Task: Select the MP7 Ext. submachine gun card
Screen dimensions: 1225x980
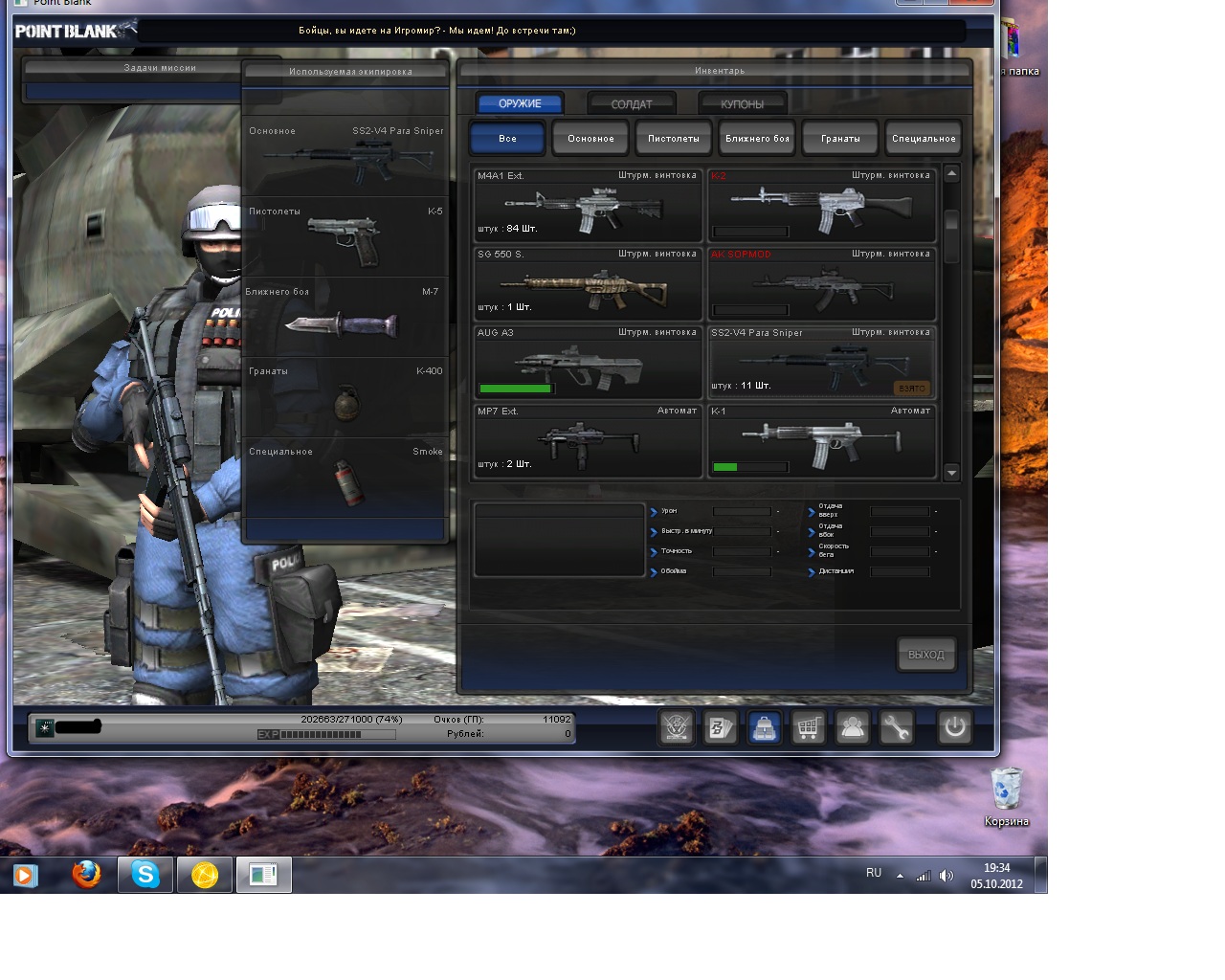Action: (x=588, y=439)
